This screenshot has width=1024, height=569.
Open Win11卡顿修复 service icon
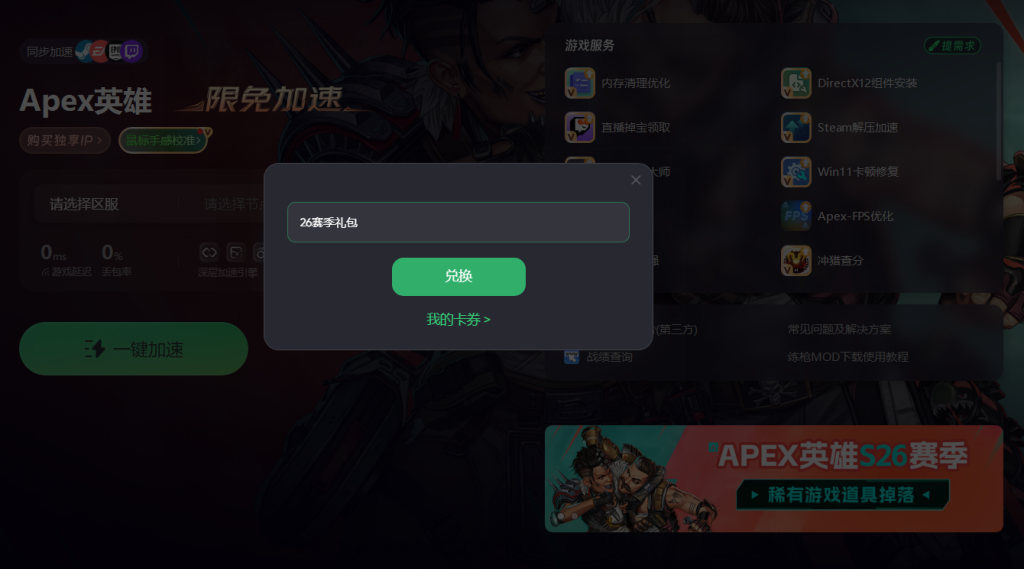(x=795, y=172)
